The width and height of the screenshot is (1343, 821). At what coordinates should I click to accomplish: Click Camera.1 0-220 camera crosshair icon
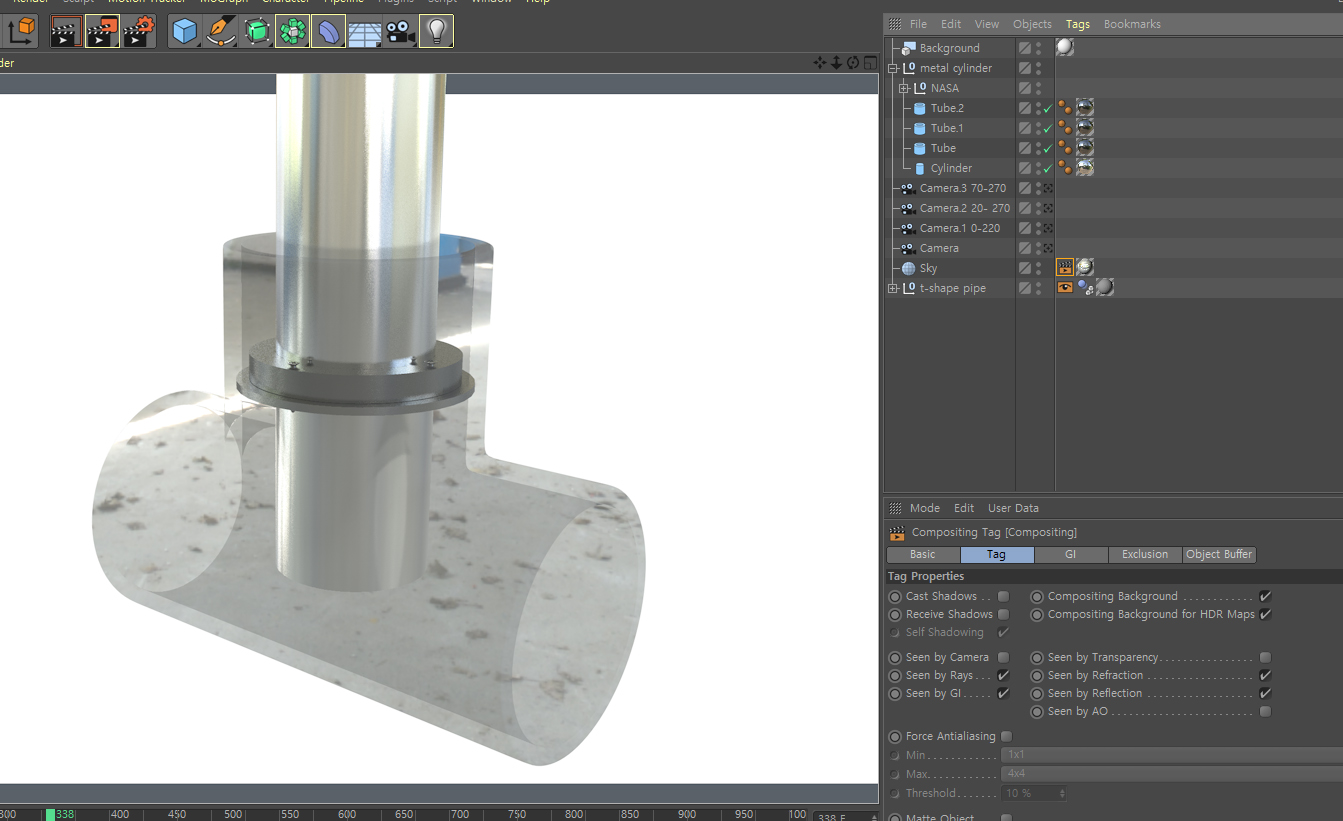coord(1048,228)
